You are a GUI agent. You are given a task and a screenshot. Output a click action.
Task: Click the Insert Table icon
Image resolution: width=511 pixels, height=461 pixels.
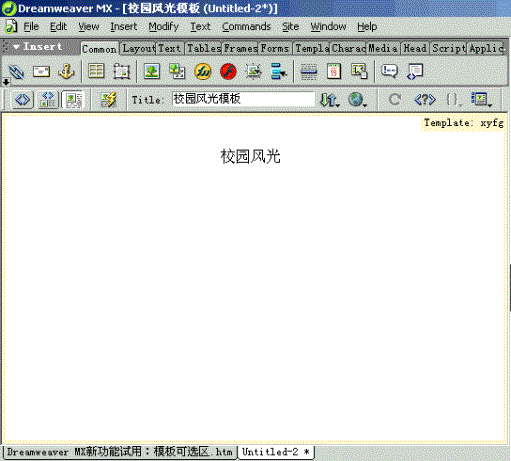click(x=96, y=71)
